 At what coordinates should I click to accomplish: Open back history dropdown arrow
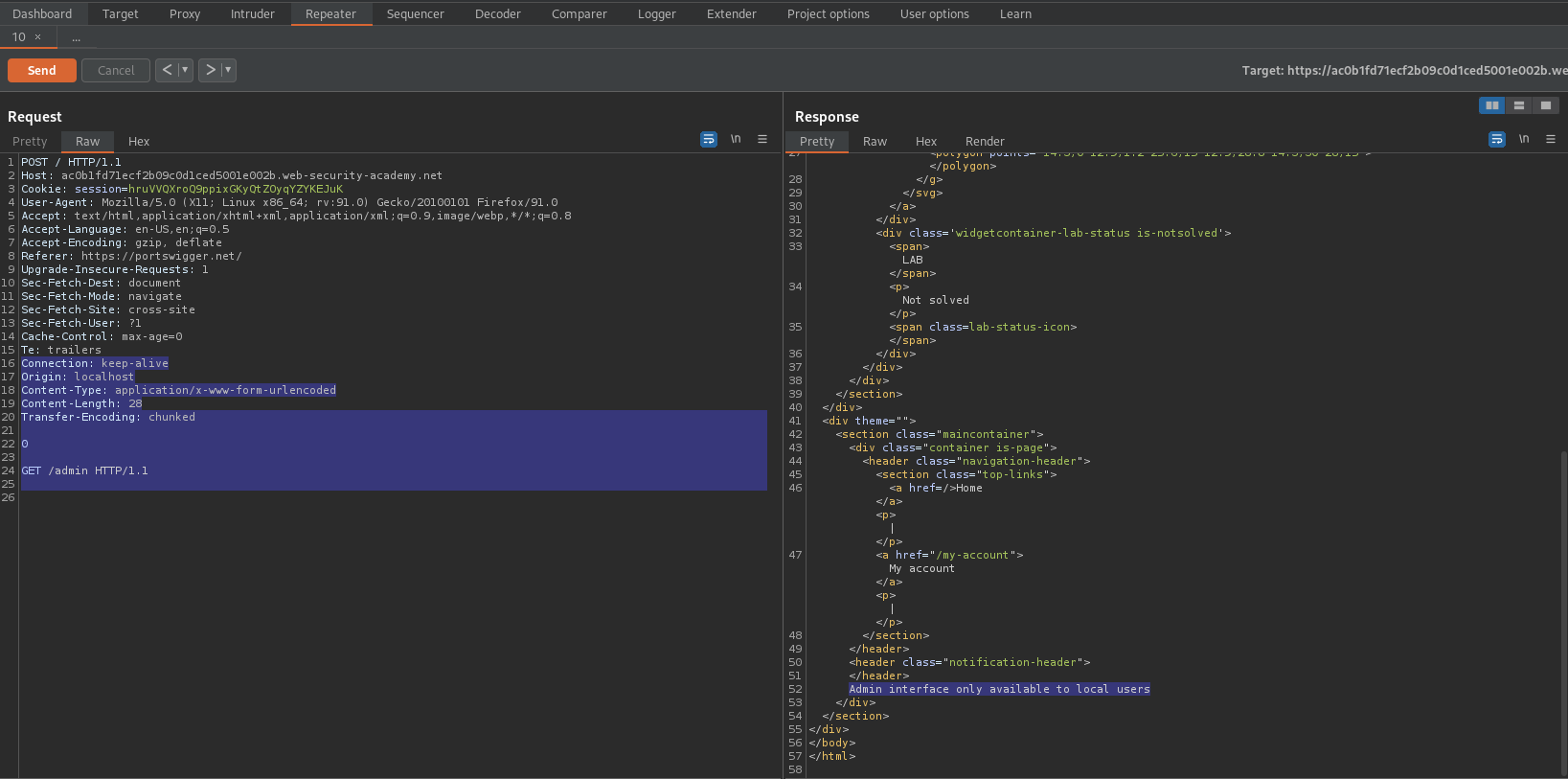tap(186, 70)
